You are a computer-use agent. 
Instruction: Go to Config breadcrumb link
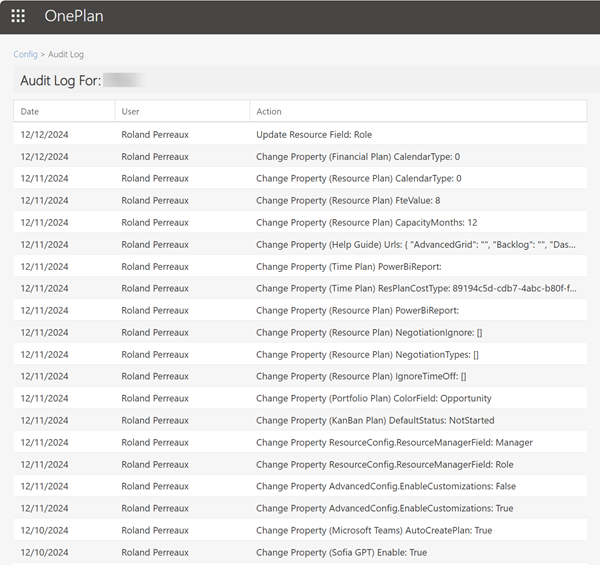(x=25, y=54)
